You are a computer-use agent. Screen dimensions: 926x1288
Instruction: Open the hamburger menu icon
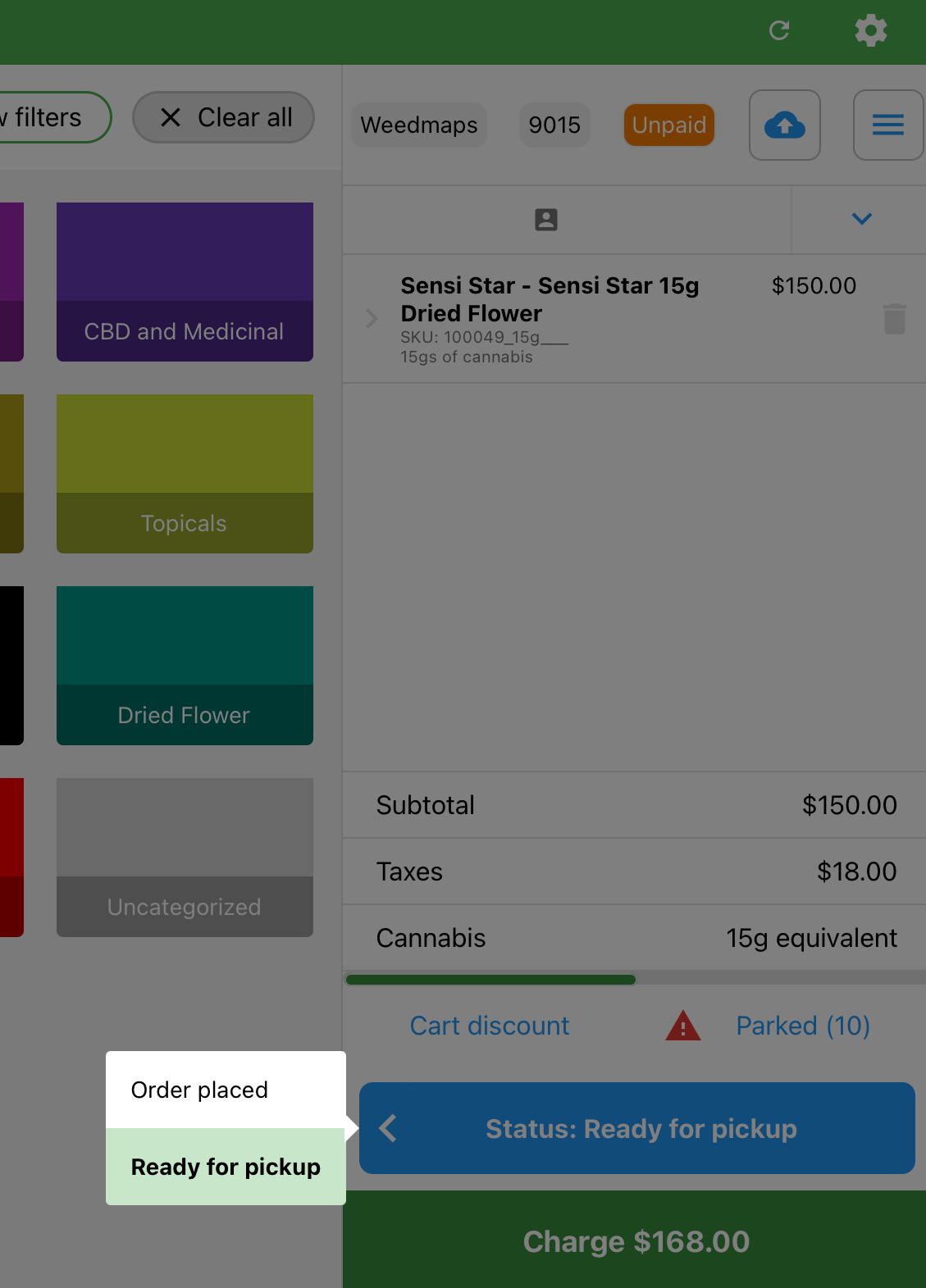[x=887, y=125]
